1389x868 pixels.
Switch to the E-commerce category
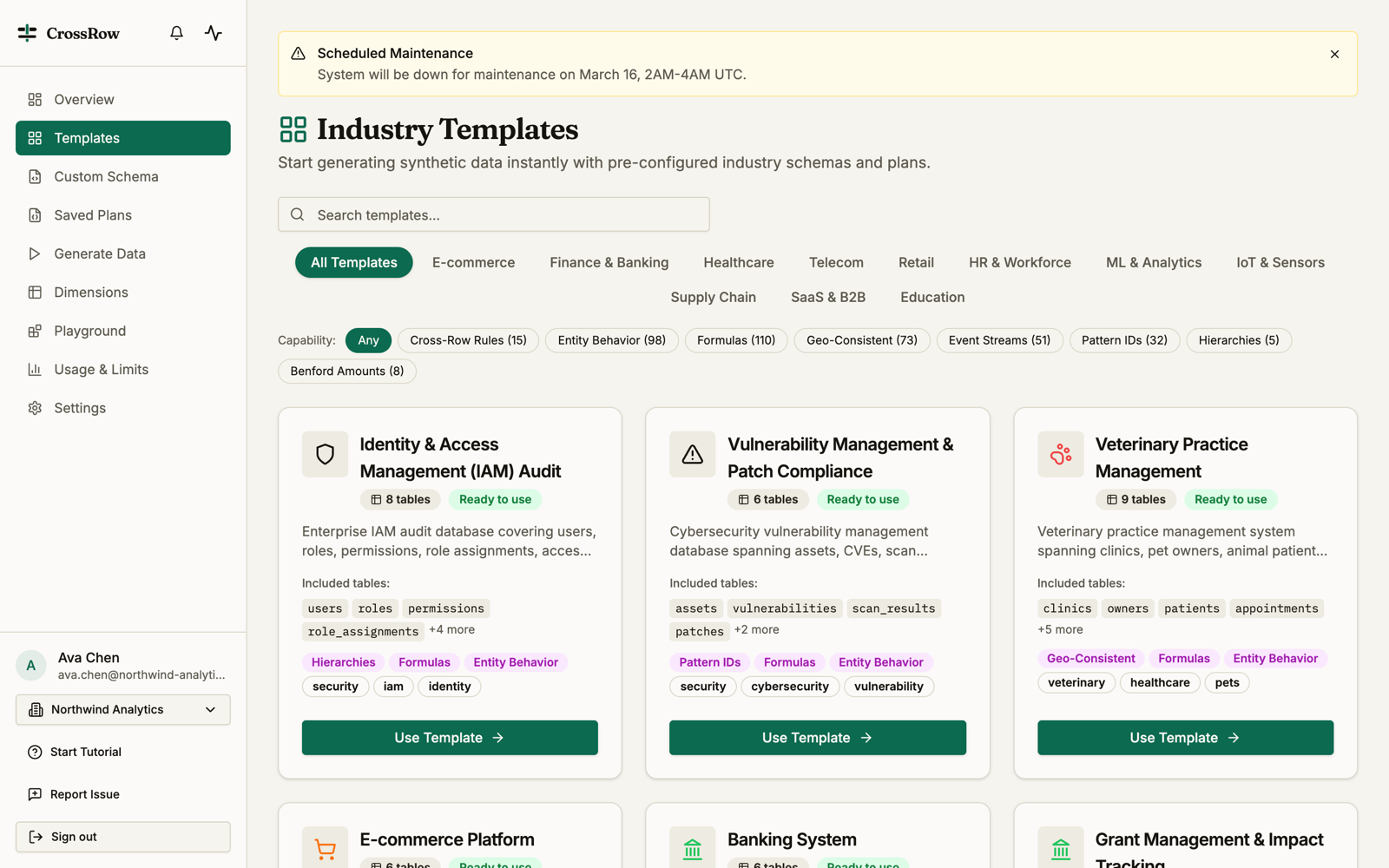pyautogui.click(x=473, y=263)
